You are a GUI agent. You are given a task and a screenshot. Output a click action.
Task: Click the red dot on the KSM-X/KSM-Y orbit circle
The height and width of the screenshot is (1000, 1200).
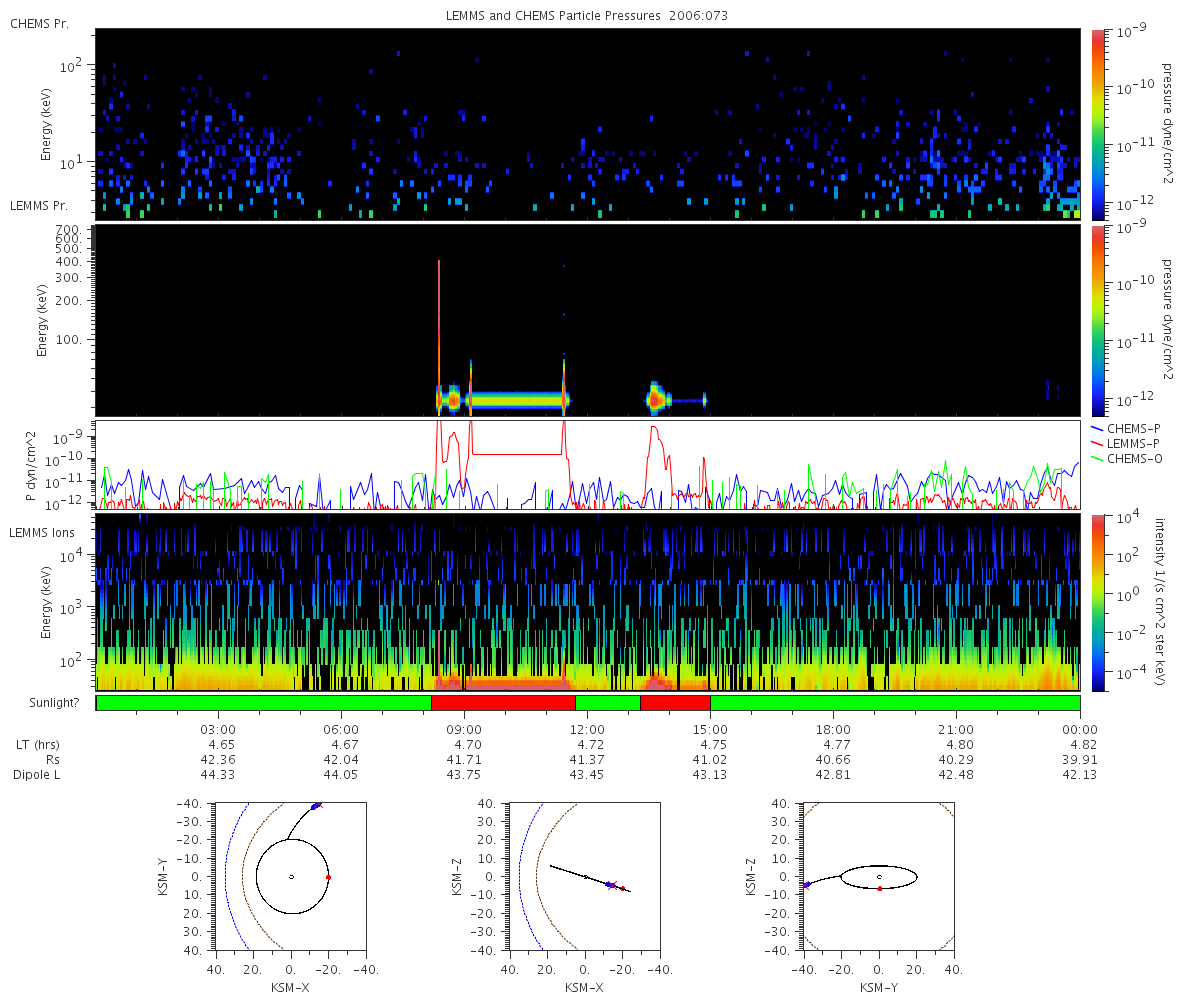pyautogui.click(x=328, y=877)
